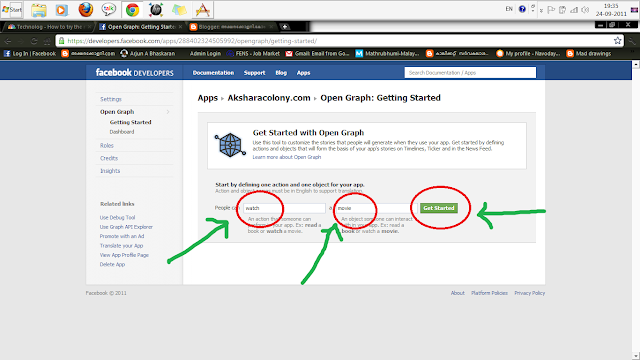Open the sticky notes taskbar icon
The height and width of the screenshot is (360, 640).
[179, 10]
